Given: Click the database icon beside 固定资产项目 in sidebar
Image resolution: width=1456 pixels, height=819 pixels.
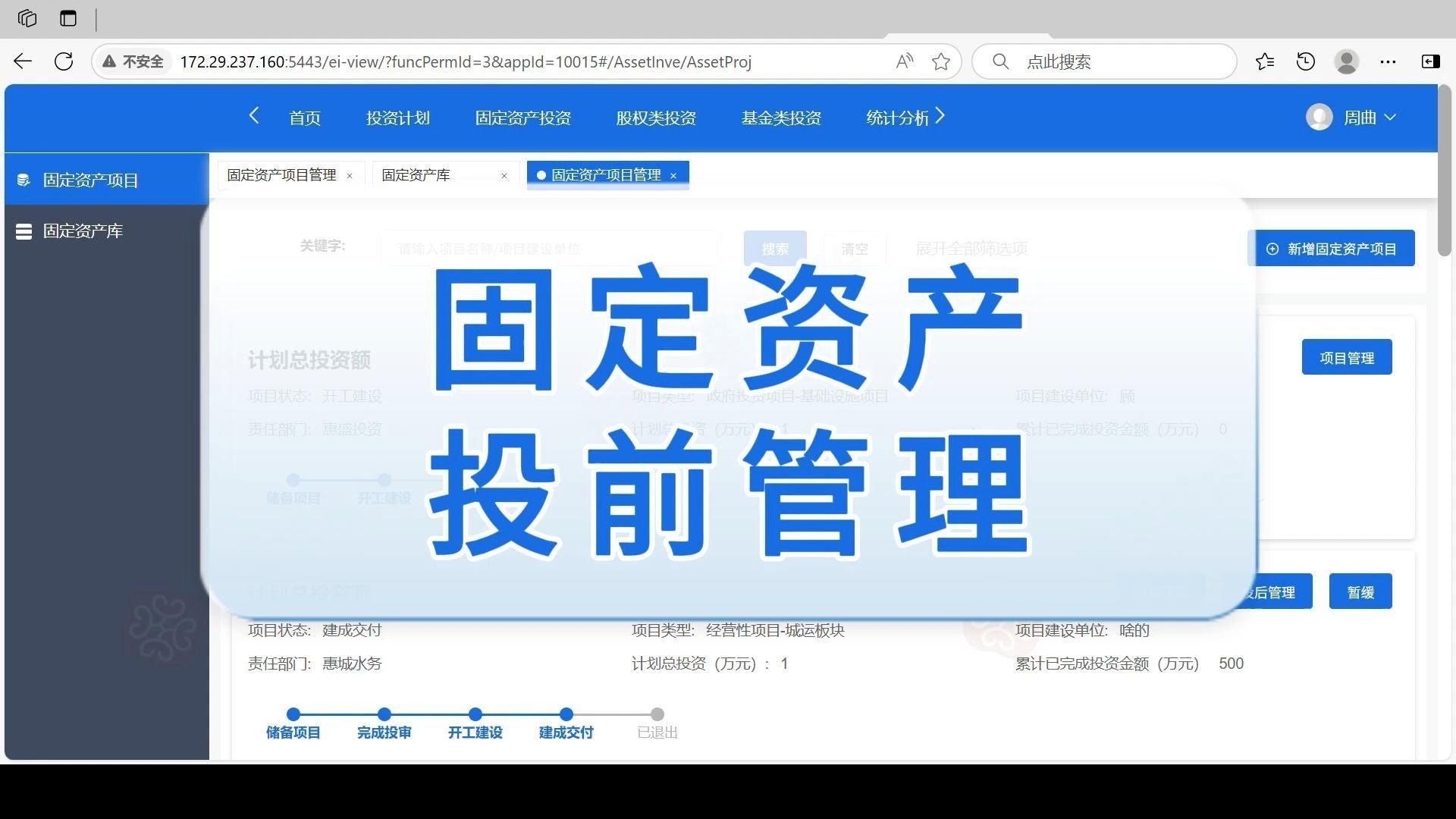Looking at the screenshot, I should point(24,180).
